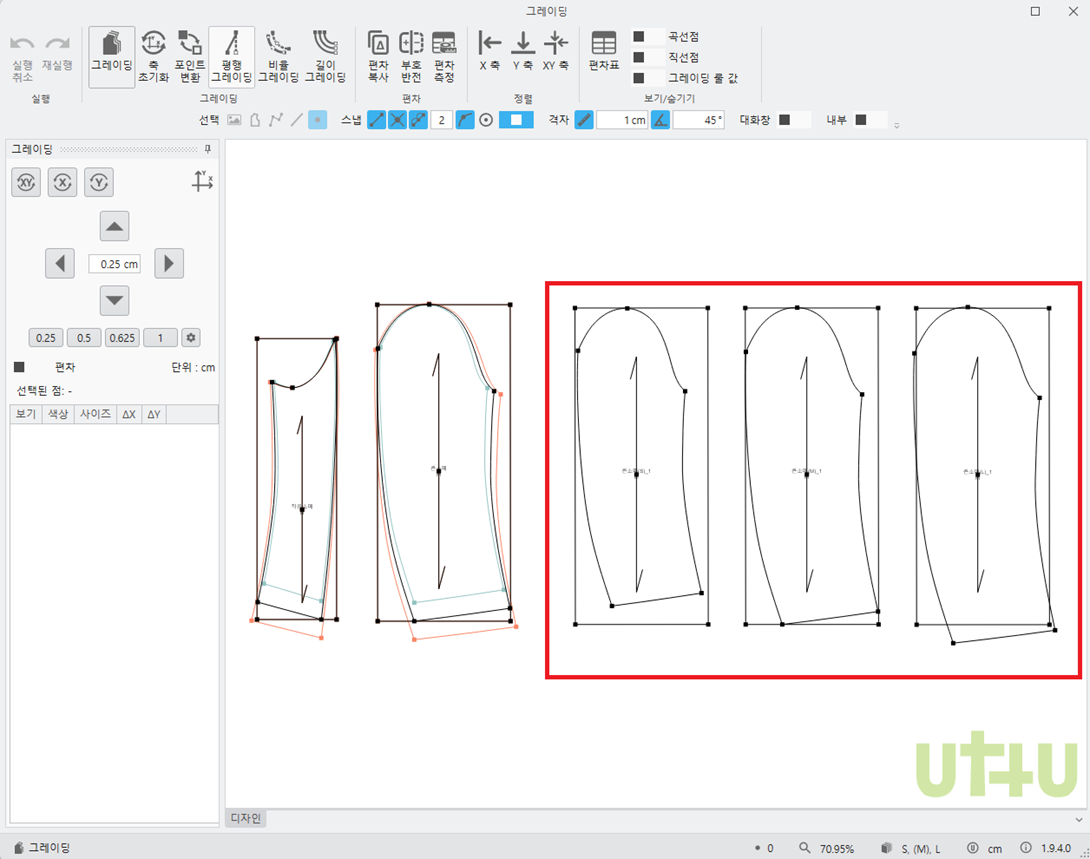The width and height of the screenshot is (1090, 859).
Task: Click the line selection filter icon
Action: (x=296, y=120)
